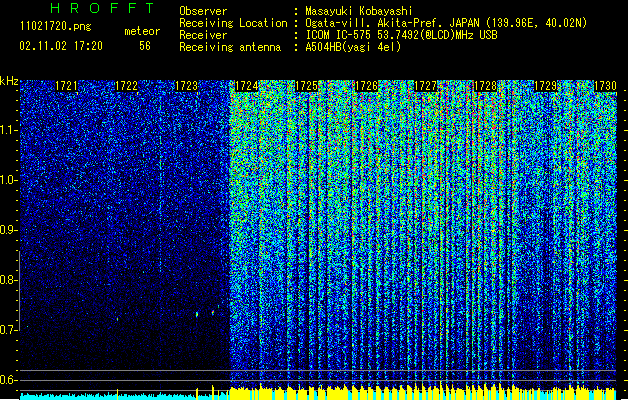Screen dimensions: 629x400
Task: Click the 1721 time marker
Action: point(66,86)
